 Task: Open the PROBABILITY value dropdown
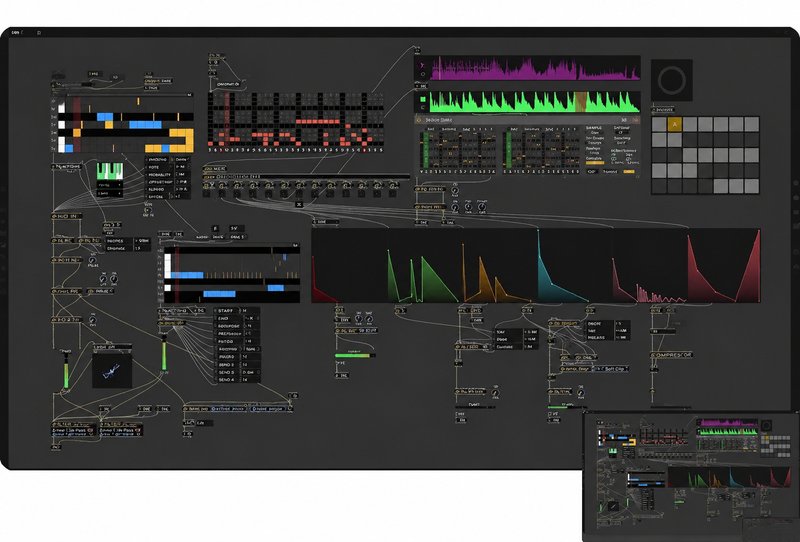pos(182,174)
